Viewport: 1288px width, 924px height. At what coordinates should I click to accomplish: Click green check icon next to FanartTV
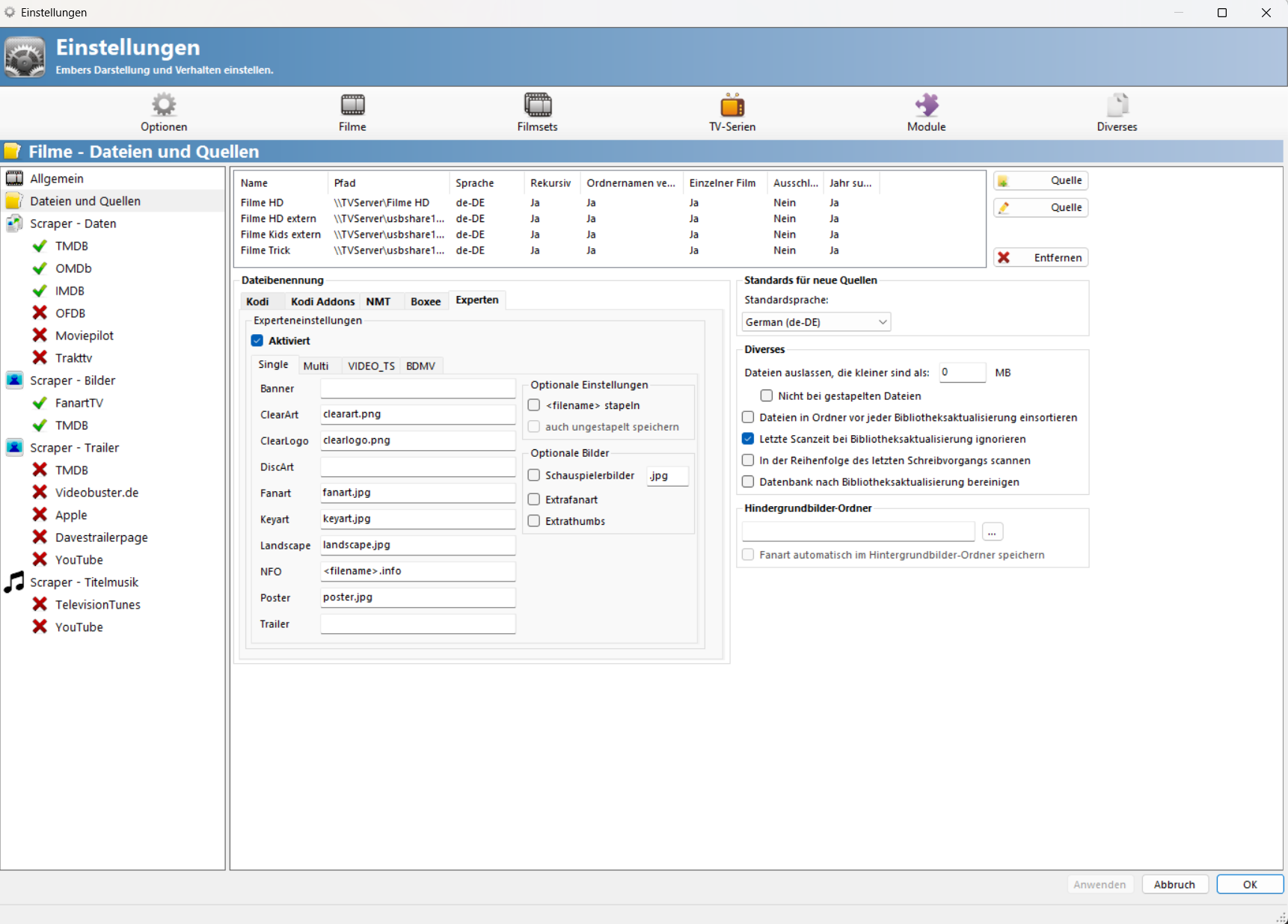coord(40,403)
